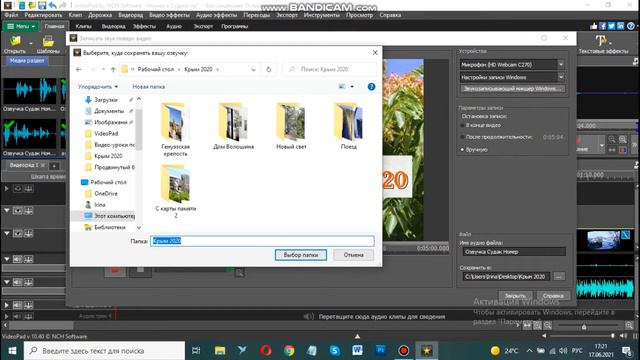Viewport: 640px width, 360px height.
Task: Open the Упорядочить dropdown in dialog
Action: coord(98,87)
